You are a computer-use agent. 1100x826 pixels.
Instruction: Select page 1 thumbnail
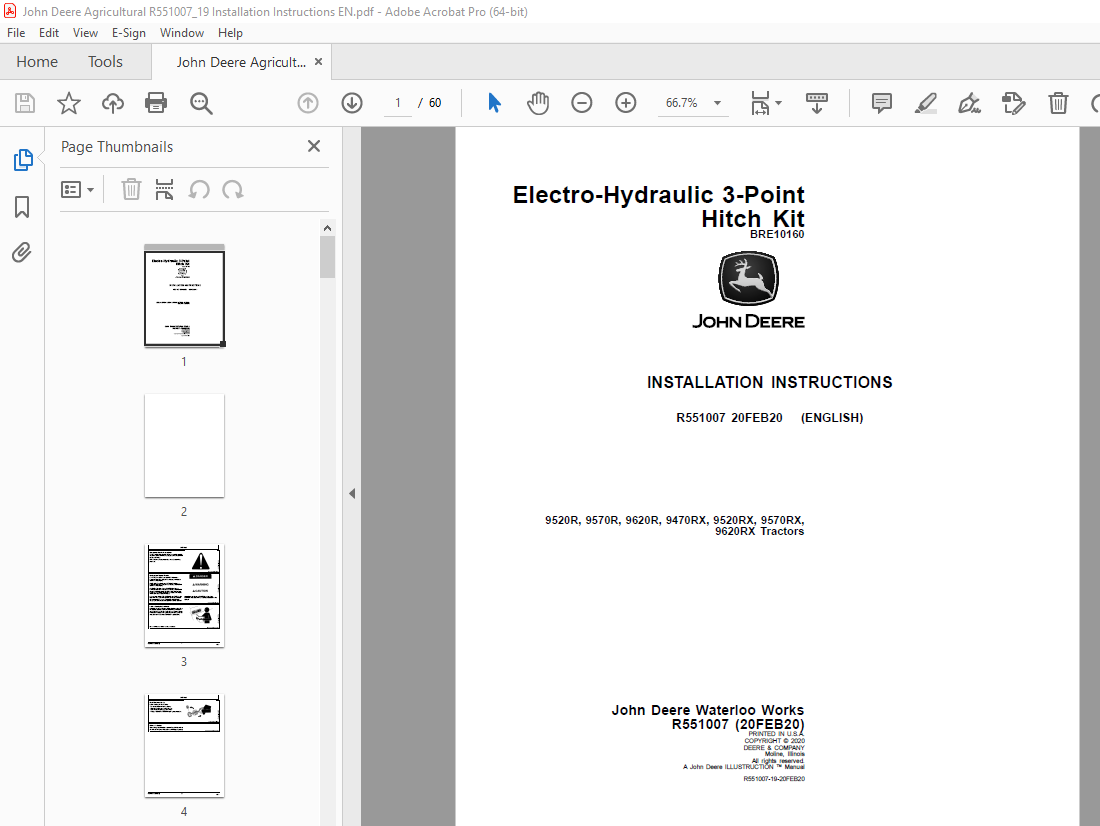[x=185, y=295]
